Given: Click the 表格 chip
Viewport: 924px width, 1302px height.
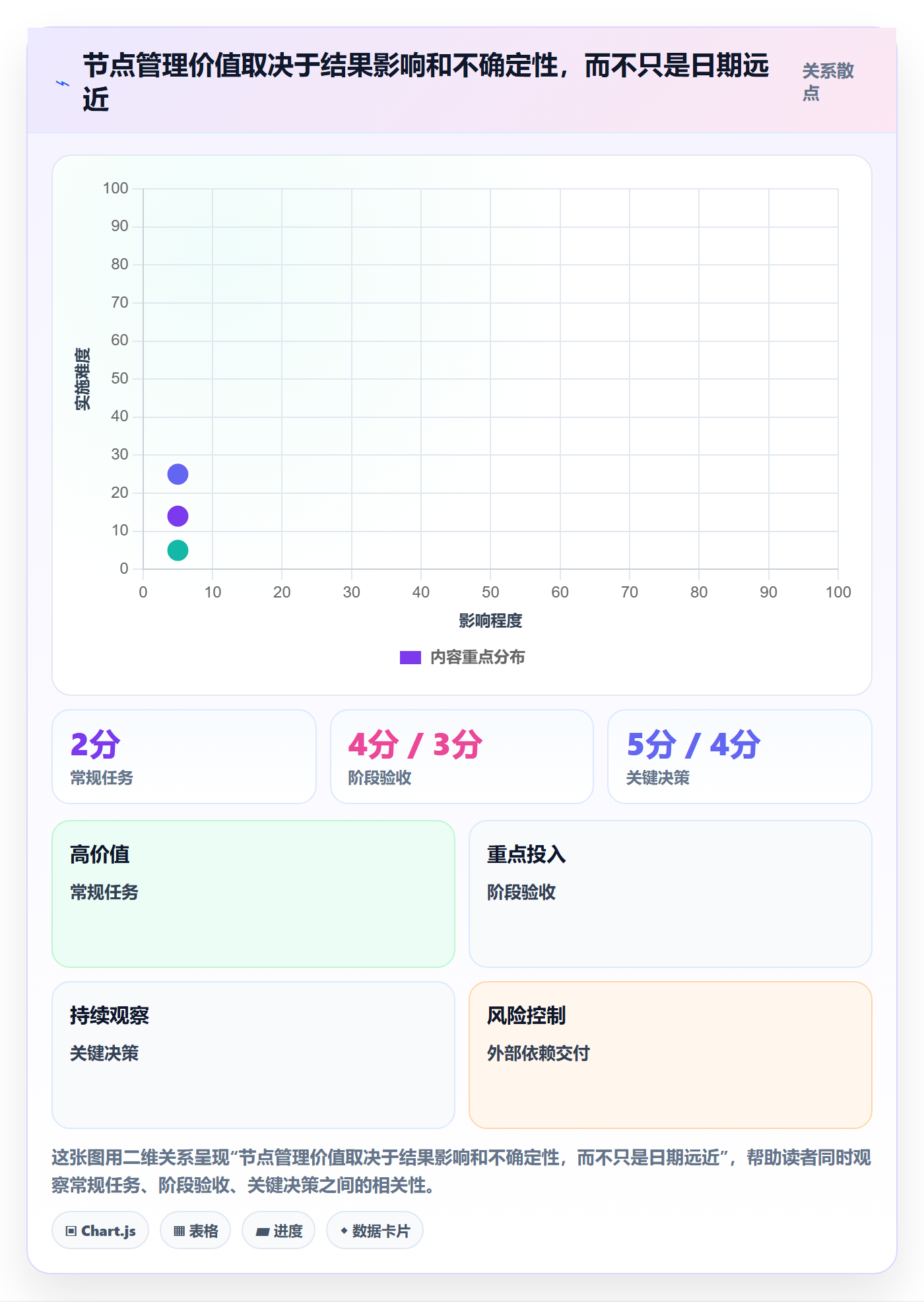Looking at the screenshot, I should [195, 1231].
